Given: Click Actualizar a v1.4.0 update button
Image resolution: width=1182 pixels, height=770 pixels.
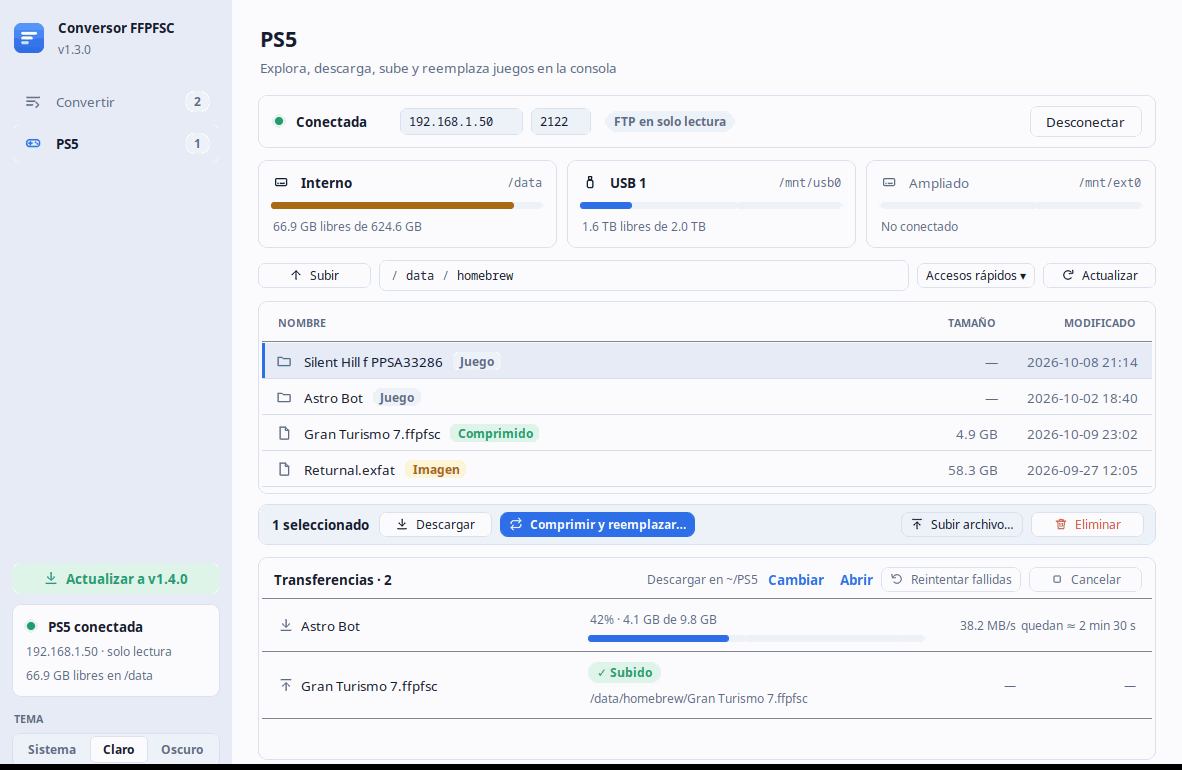Looking at the screenshot, I should pyautogui.click(x=116, y=578).
